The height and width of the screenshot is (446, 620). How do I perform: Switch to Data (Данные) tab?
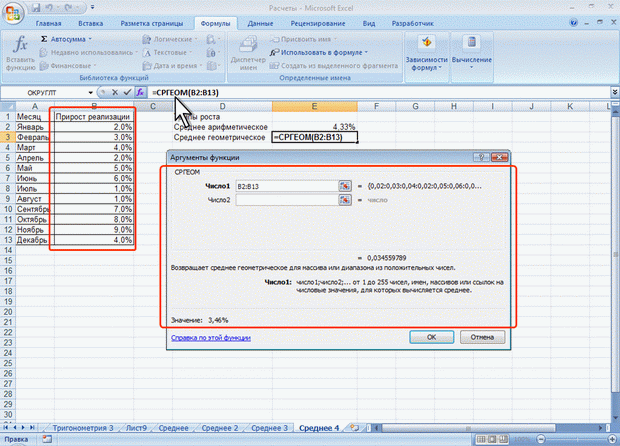(260, 24)
